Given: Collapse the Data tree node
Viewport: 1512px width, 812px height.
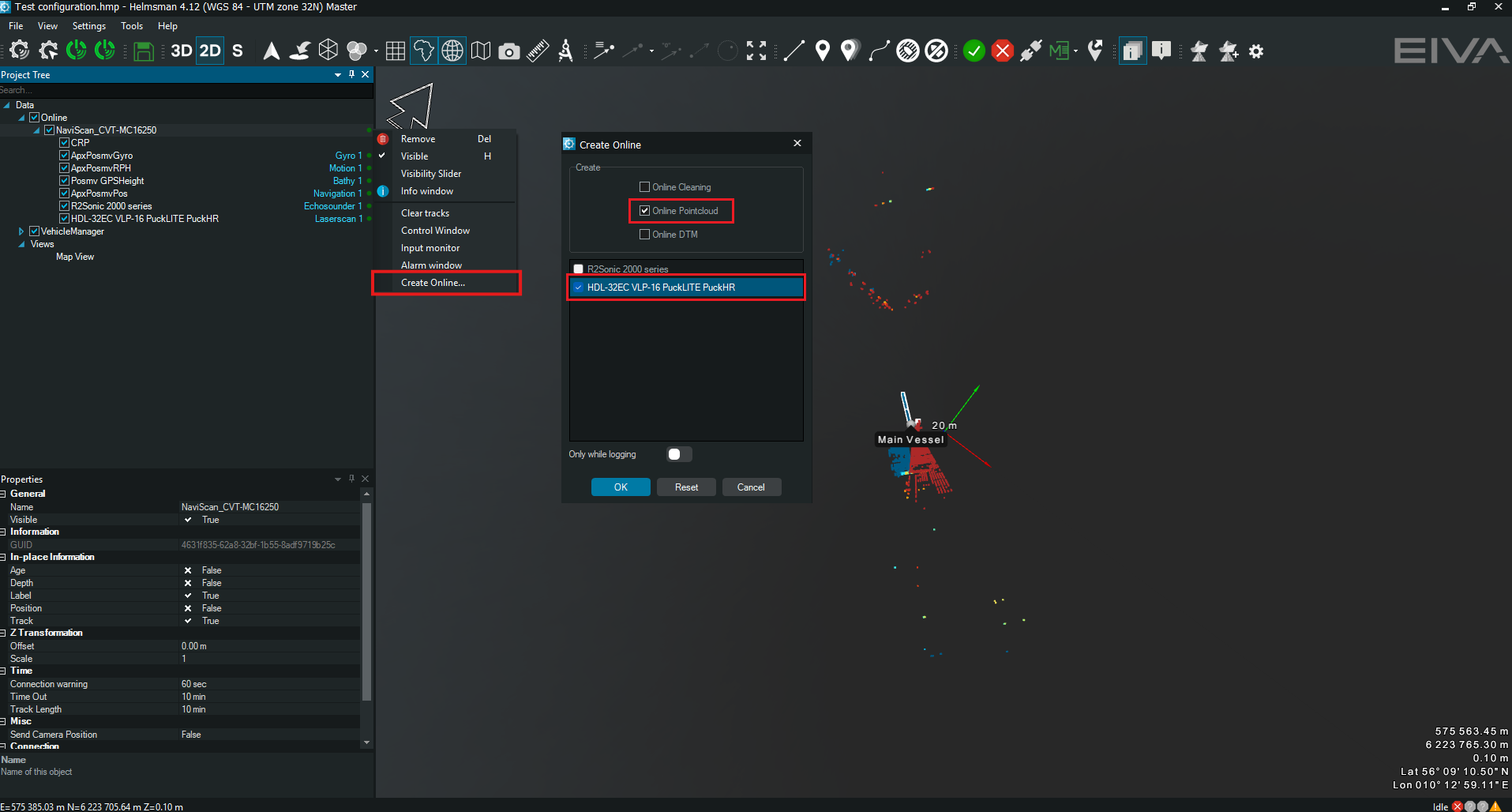Looking at the screenshot, I should click(6, 105).
